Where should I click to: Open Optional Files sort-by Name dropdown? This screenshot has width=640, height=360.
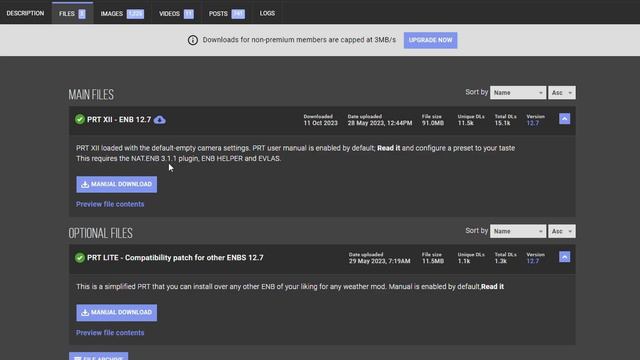(518, 231)
